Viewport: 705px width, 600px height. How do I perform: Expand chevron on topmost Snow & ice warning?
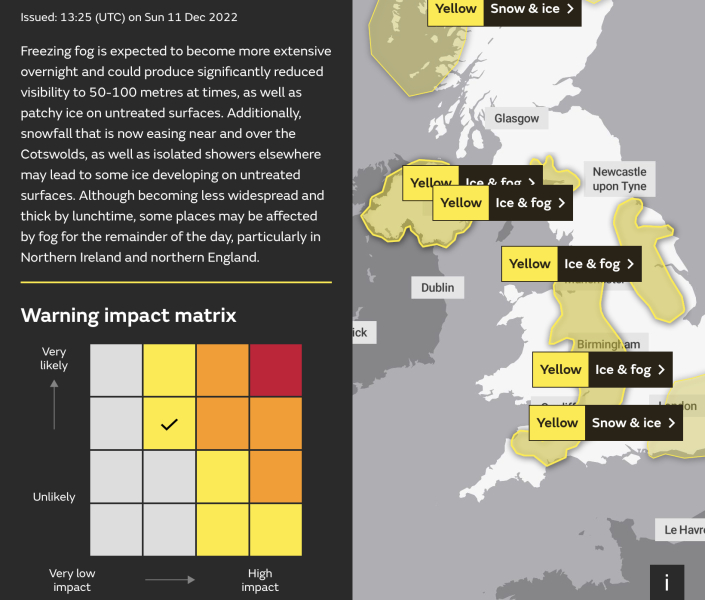[x=570, y=9]
